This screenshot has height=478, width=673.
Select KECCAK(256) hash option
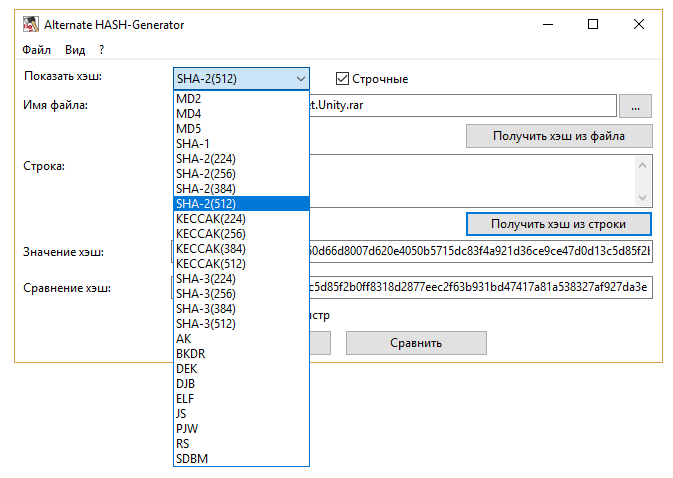click(210, 233)
